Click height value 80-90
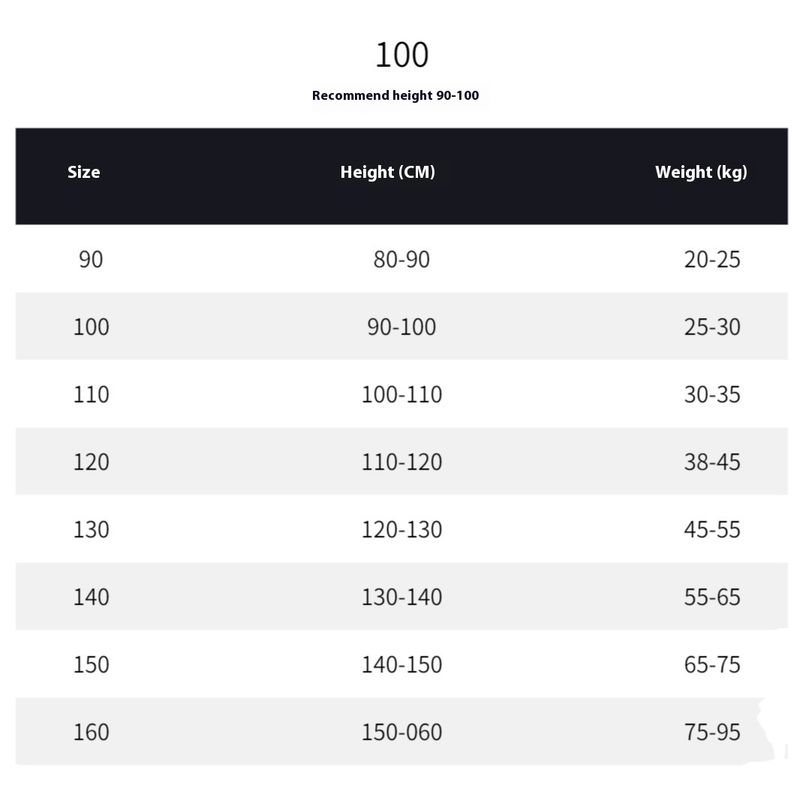This screenshot has height=800, width=800. pos(401,260)
